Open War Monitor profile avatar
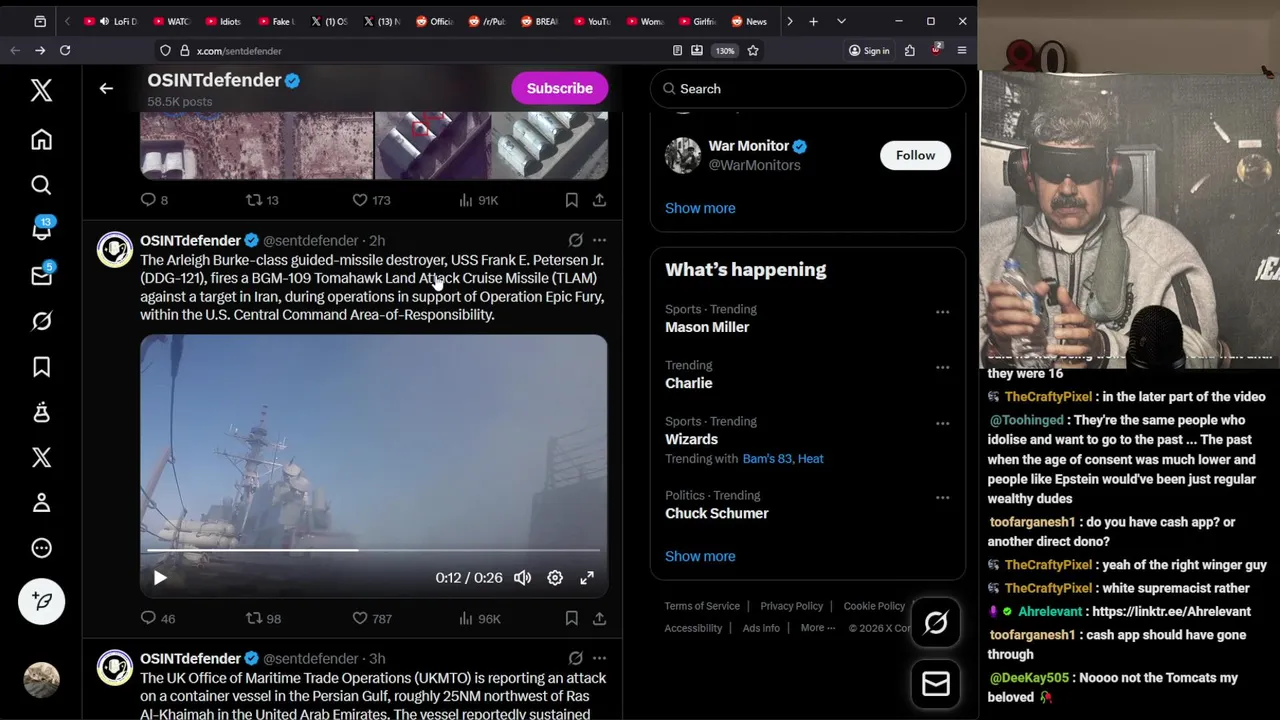The image size is (1280, 720). click(x=683, y=155)
